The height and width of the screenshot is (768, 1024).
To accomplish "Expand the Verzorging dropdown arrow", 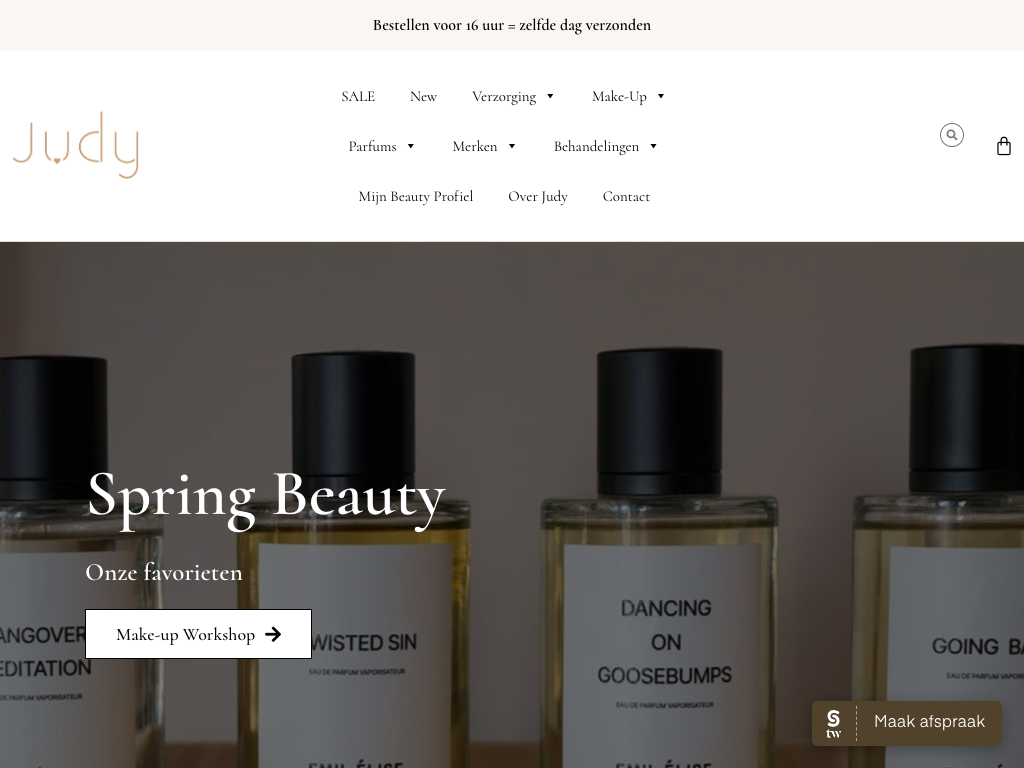I will 550,97.
